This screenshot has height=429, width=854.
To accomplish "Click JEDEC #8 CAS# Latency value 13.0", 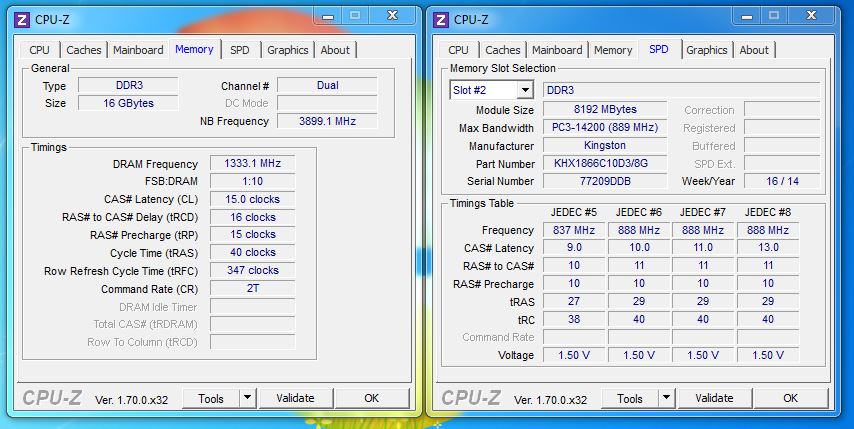I will point(768,248).
